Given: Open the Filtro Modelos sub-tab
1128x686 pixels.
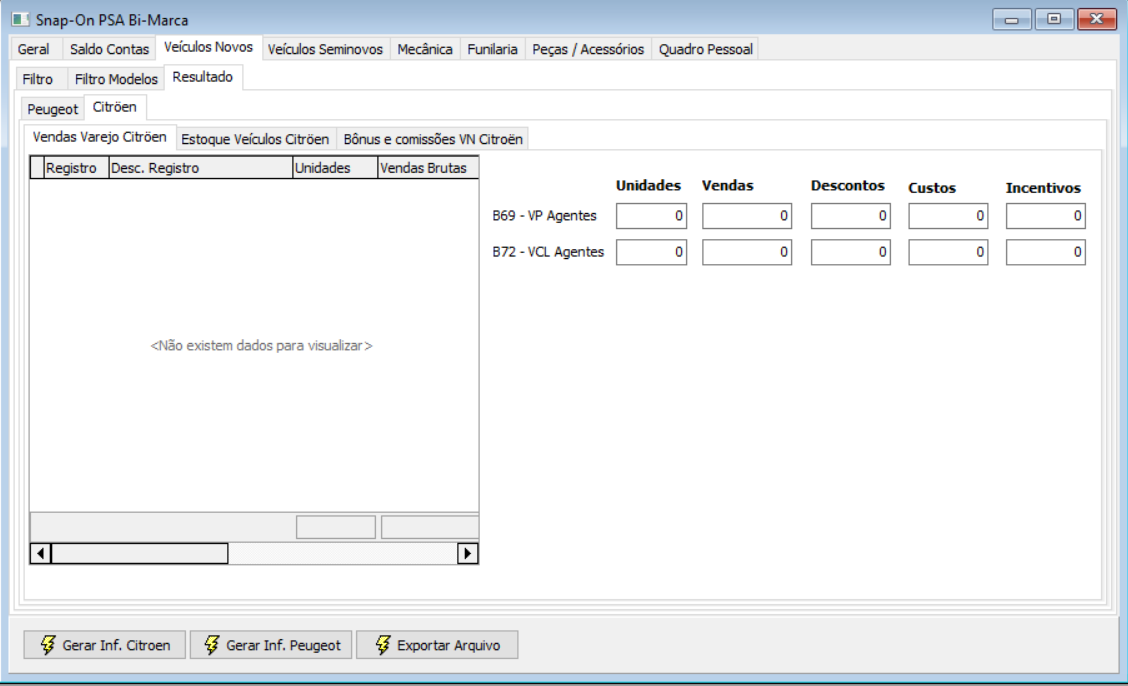Looking at the screenshot, I should (116, 79).
